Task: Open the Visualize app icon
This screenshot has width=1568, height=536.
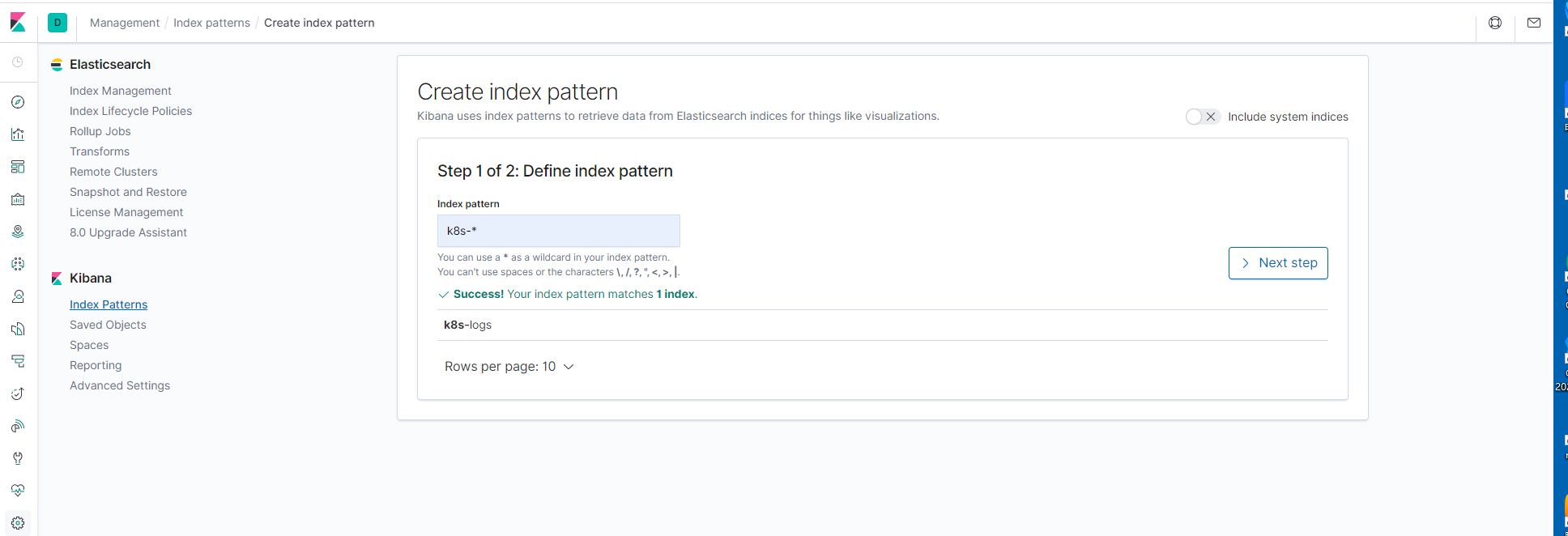Action: tap(18, 134)
